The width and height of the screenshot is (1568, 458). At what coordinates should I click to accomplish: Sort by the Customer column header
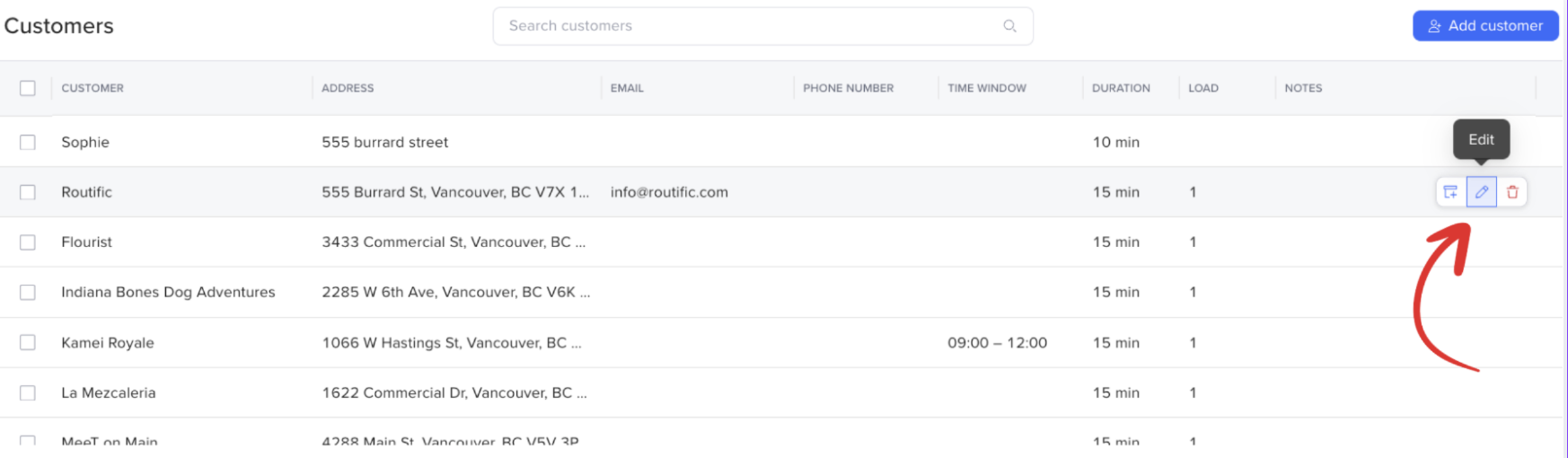click(x=92, y=88)
